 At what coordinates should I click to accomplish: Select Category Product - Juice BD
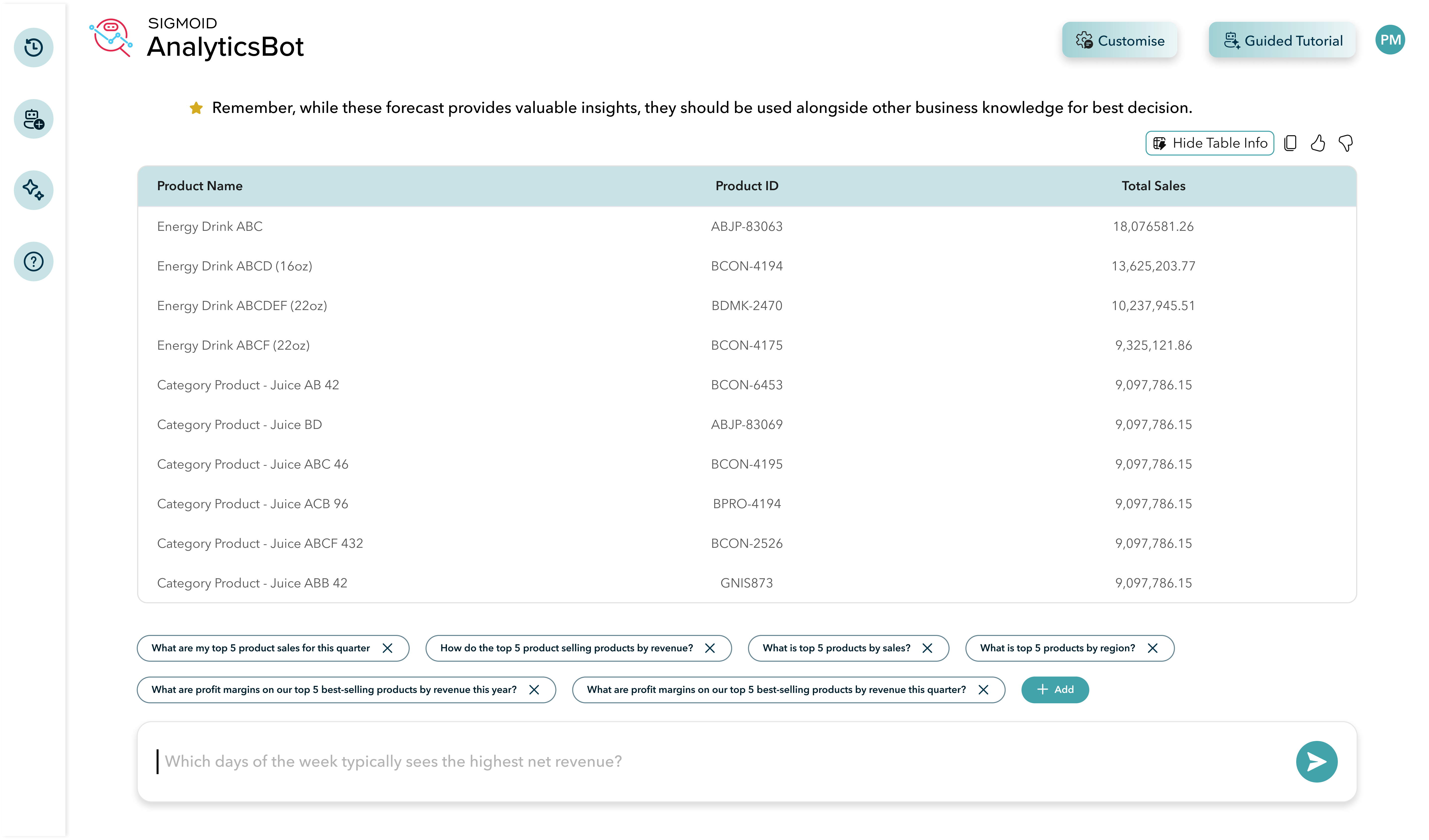239,425
